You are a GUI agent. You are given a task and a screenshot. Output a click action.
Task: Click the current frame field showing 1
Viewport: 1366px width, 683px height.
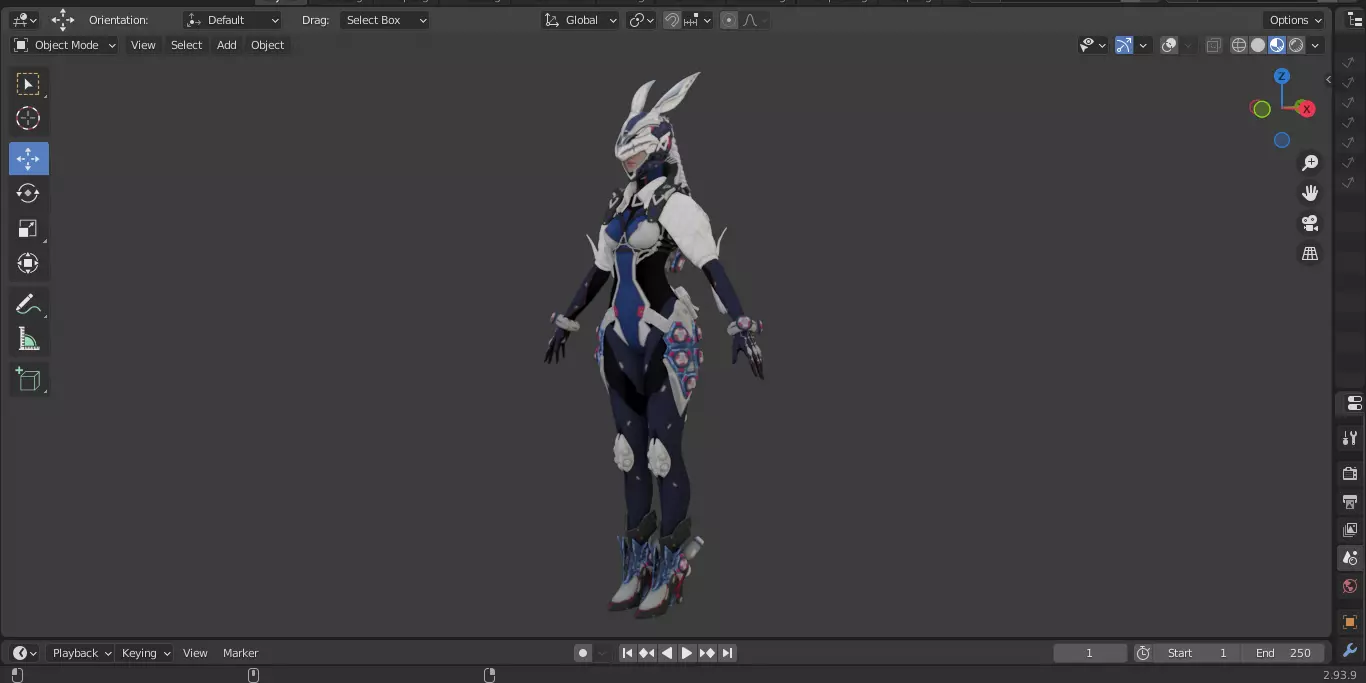[x=1090, y=653]
